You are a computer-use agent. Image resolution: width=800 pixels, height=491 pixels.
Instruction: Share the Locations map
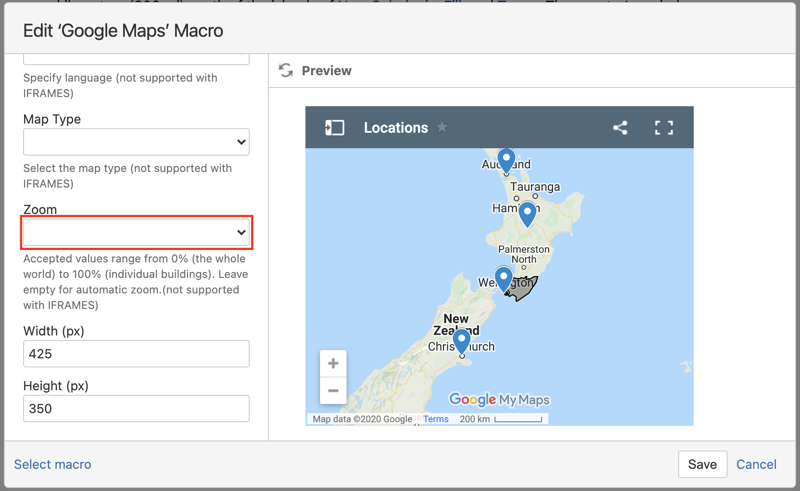pos(620,128)
